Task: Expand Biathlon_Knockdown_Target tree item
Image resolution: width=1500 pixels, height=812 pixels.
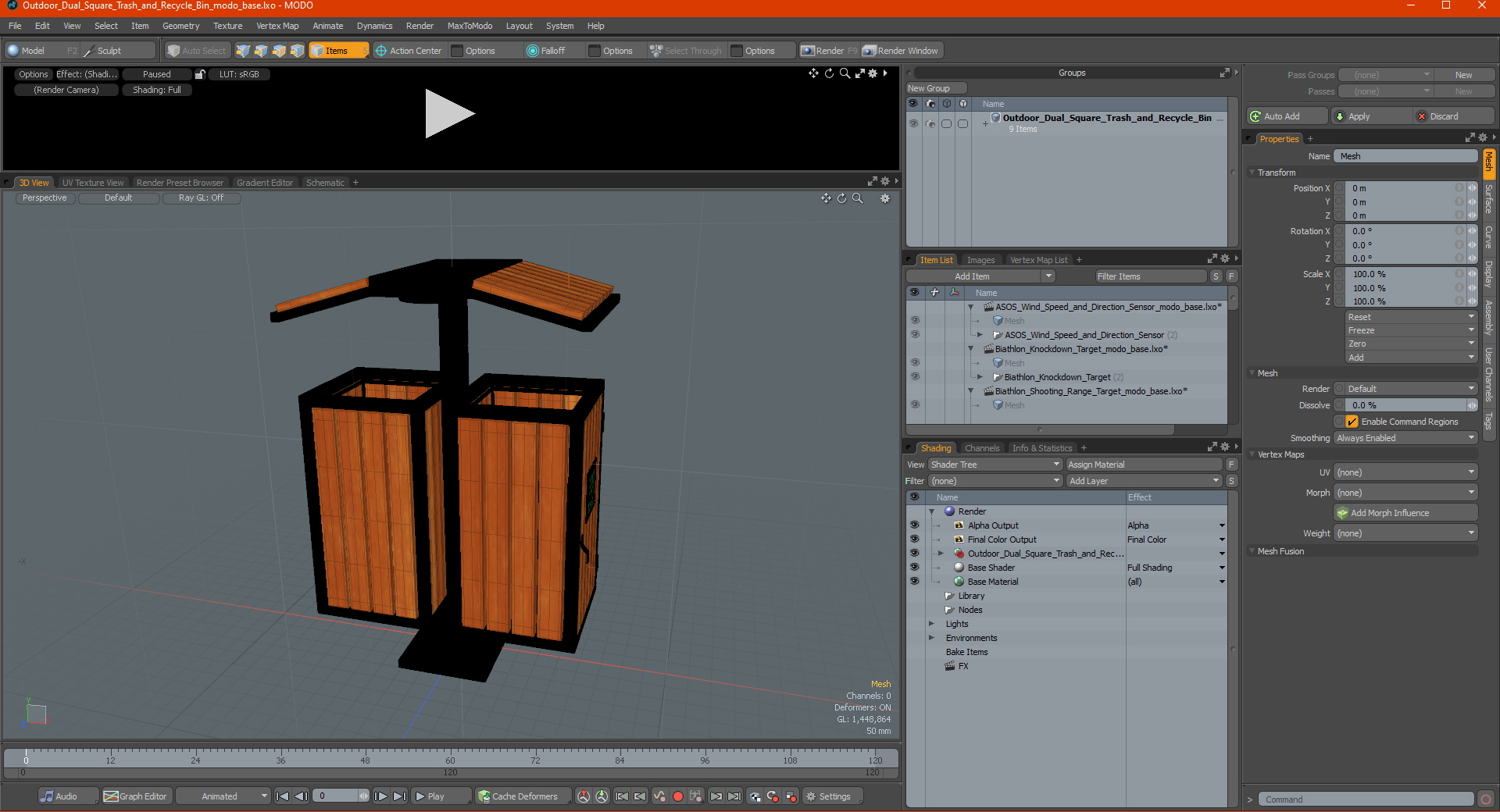Action: [x=980, y=377]
